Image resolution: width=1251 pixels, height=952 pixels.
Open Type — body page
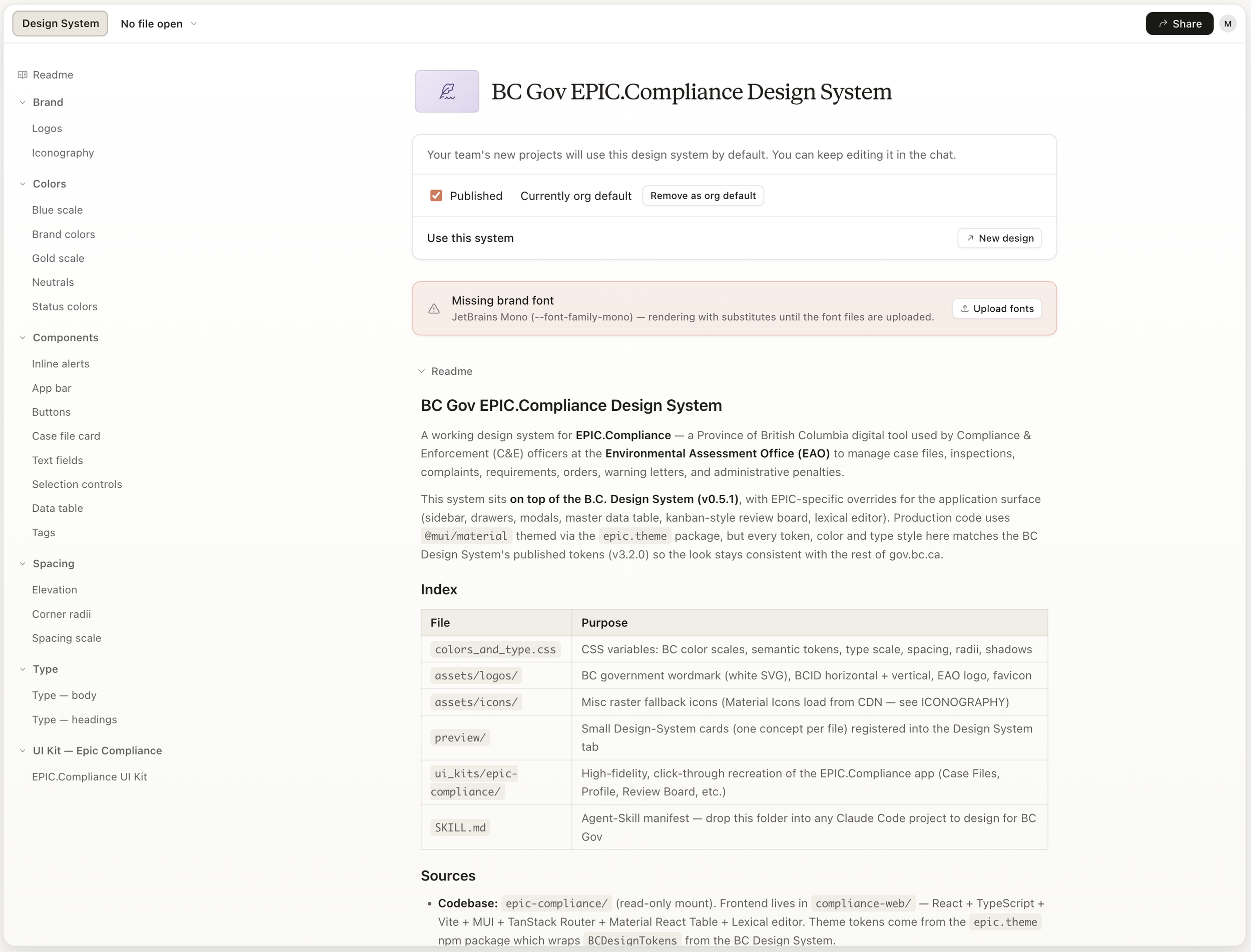click(64, 695)
